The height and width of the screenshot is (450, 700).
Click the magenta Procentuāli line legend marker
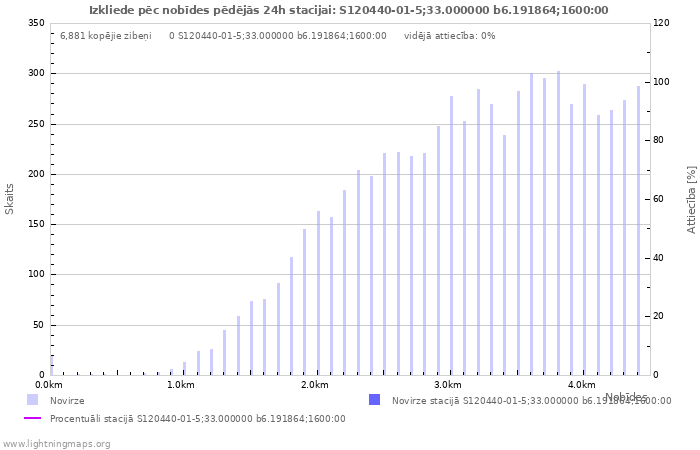[32, 419]
